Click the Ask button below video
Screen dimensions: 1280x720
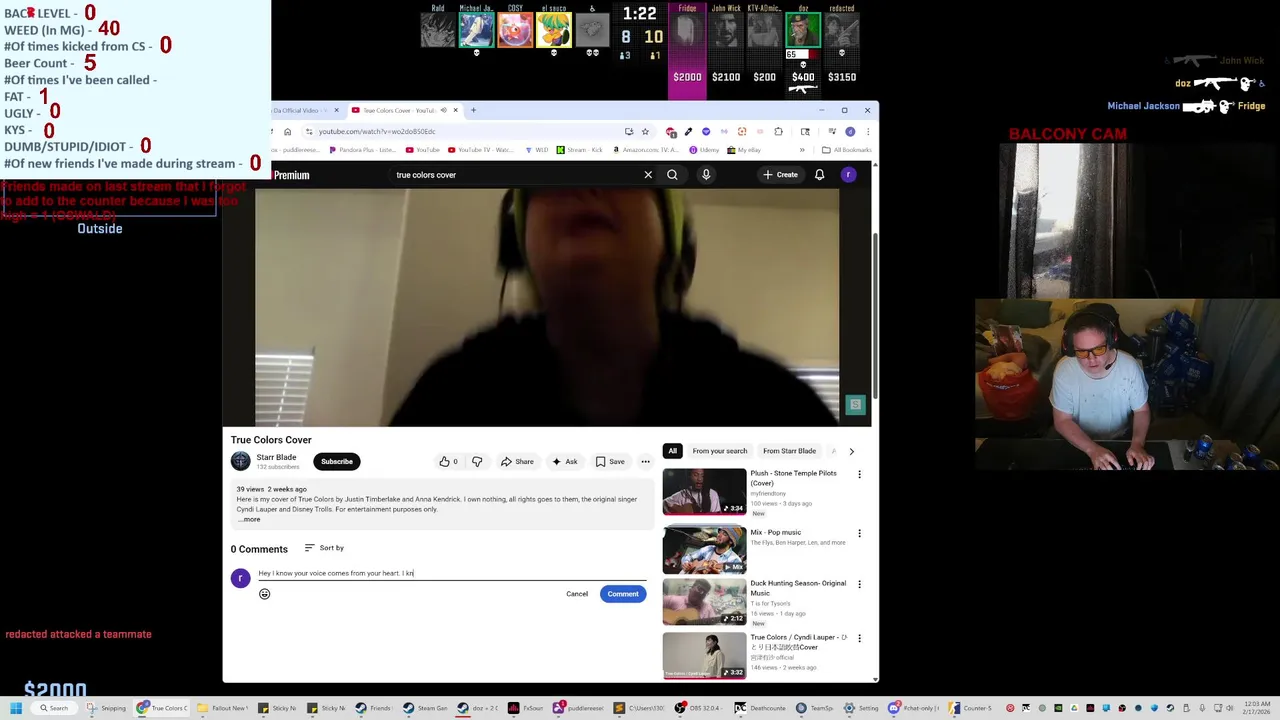point(565,461)
